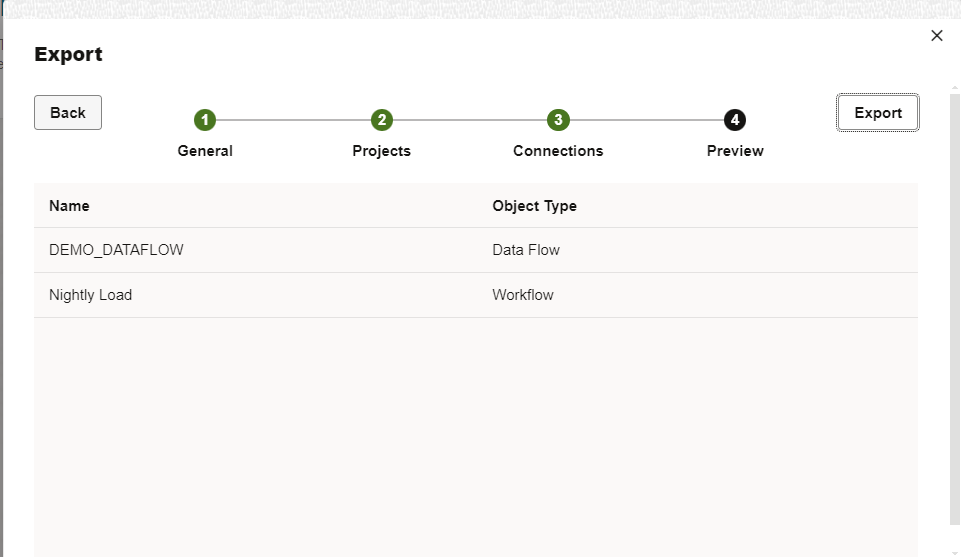Screen dimensions: 961x557
Task: Click the Object Type column header
Action: point(534,206)
